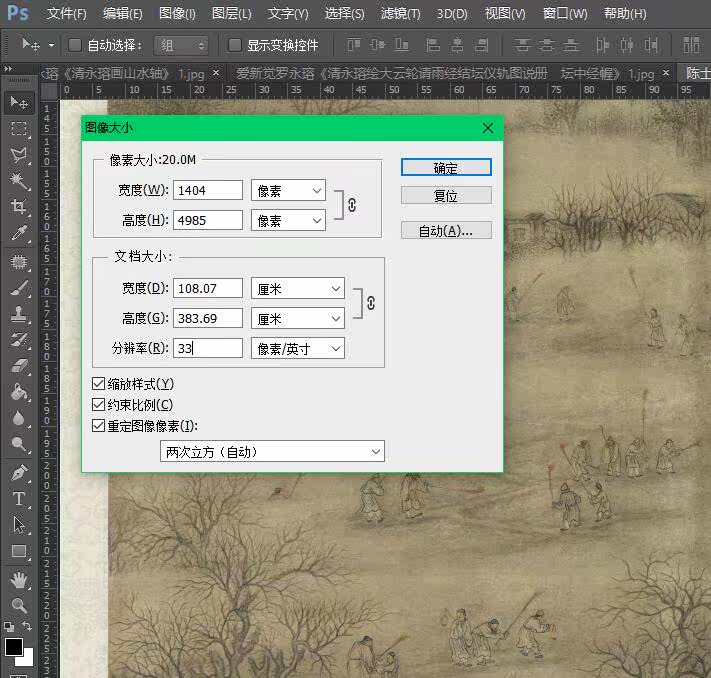Screen dimensions: 711x678
Task: Open document width 厘米 unit dropdown
Action: 298,288
